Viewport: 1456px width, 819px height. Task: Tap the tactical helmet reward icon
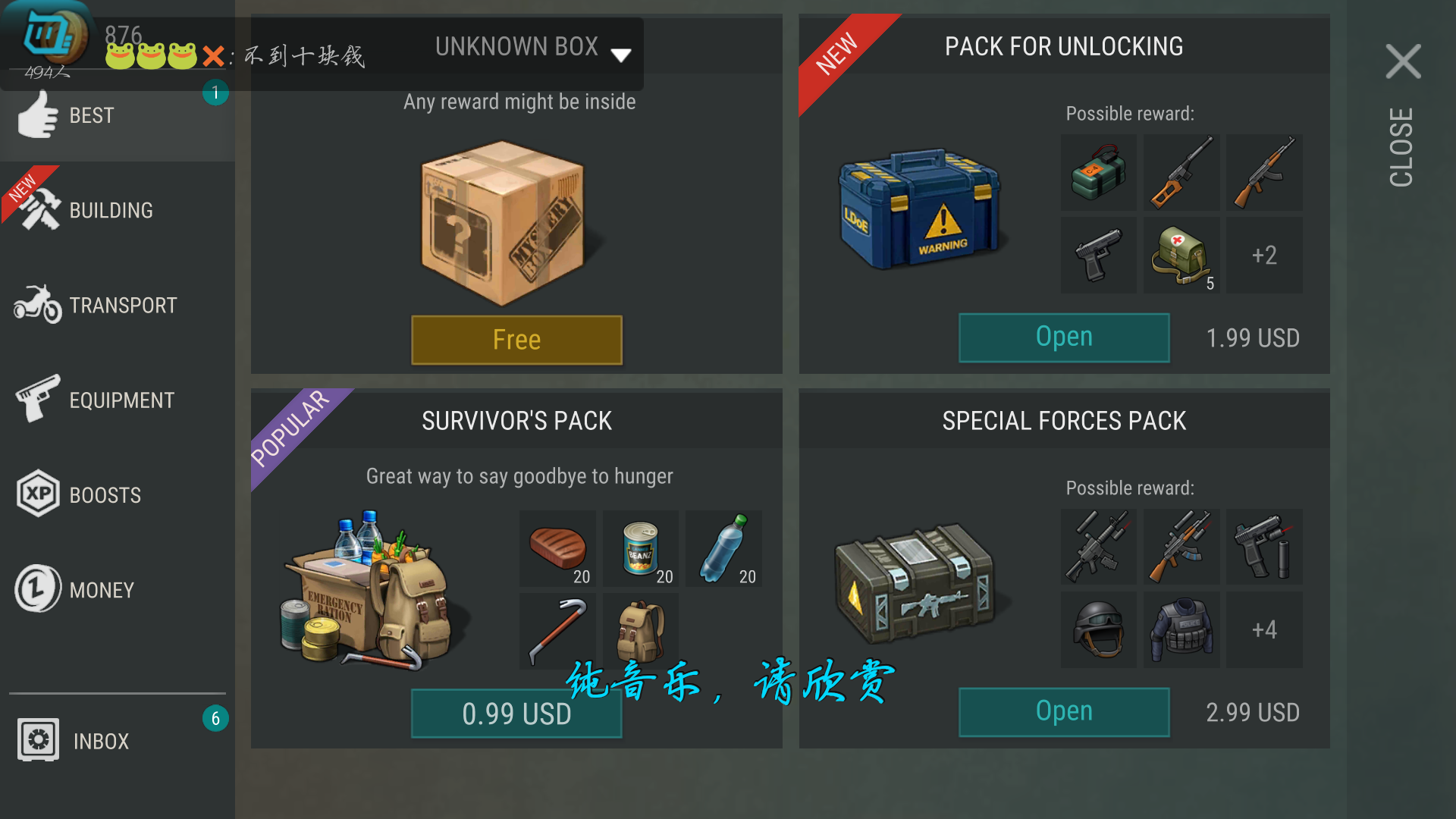pos(1098,630)
